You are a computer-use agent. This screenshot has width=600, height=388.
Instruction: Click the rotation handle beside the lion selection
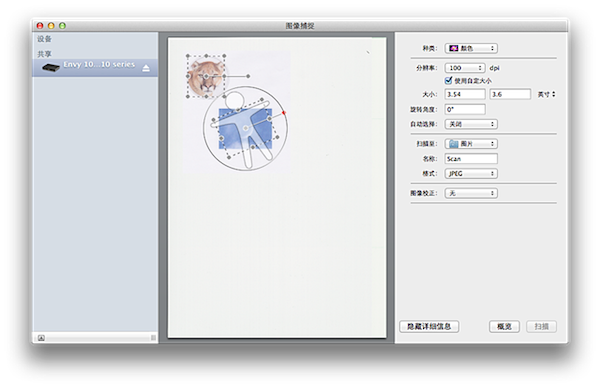click(248, 76)
